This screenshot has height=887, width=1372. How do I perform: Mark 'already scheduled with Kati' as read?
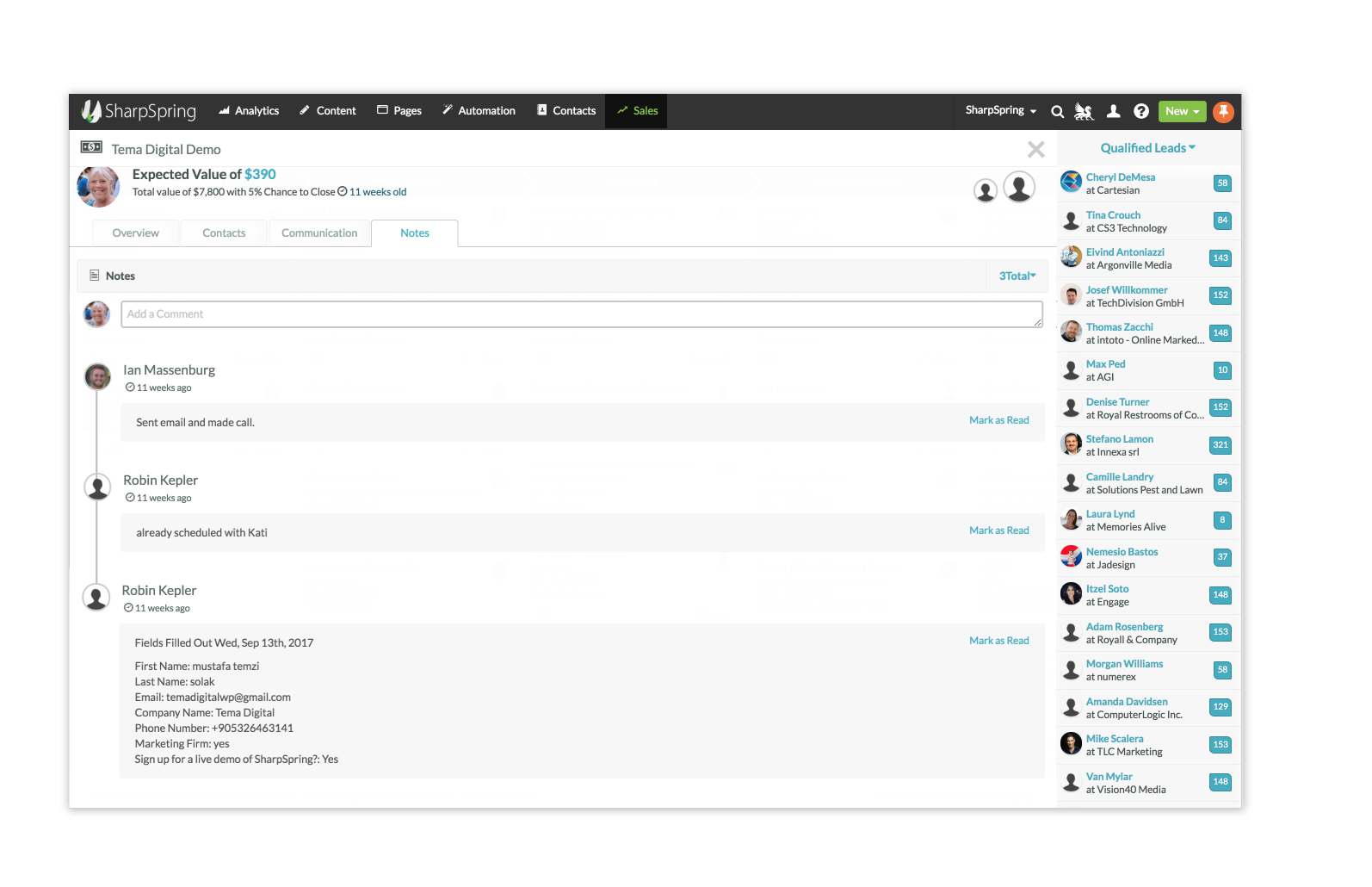[x=999, y=530]
